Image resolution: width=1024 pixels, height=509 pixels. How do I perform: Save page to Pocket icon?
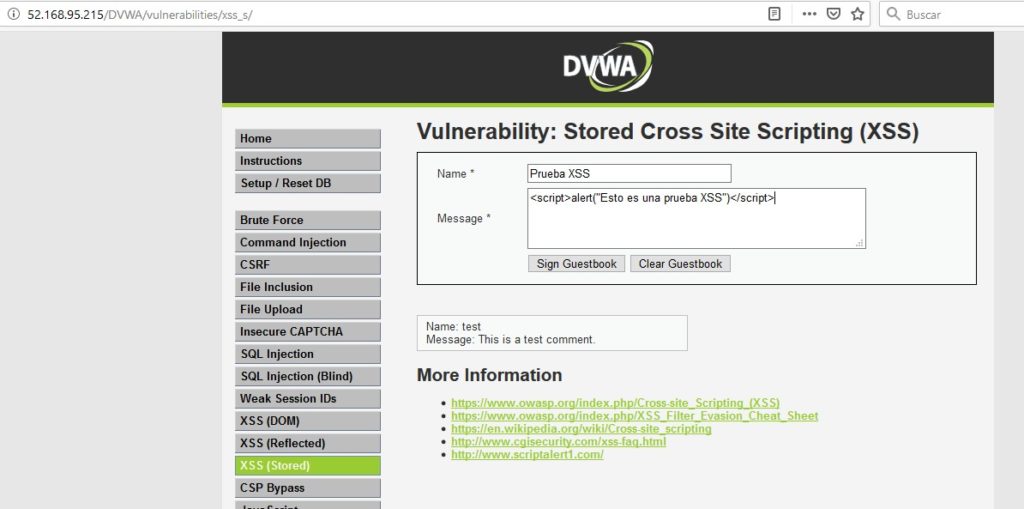click(833, 14)
